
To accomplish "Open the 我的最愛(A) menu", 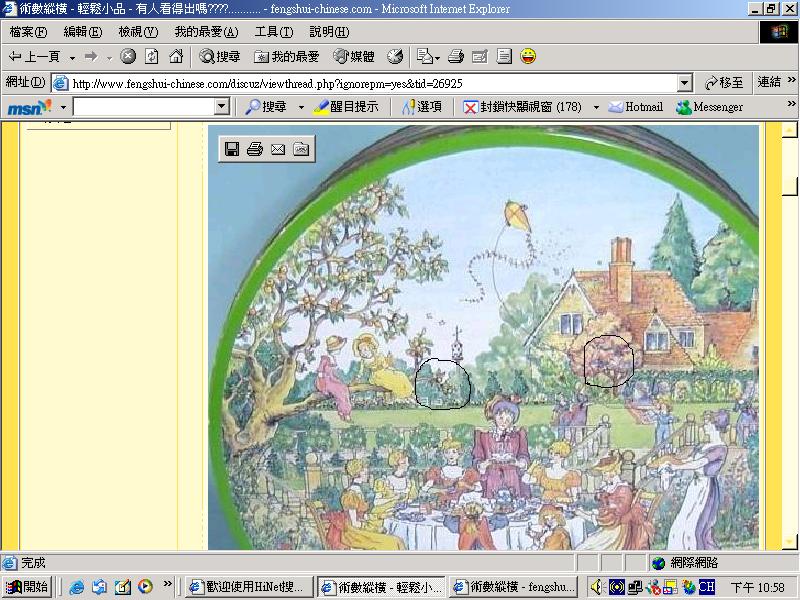I will click(206, 32).
